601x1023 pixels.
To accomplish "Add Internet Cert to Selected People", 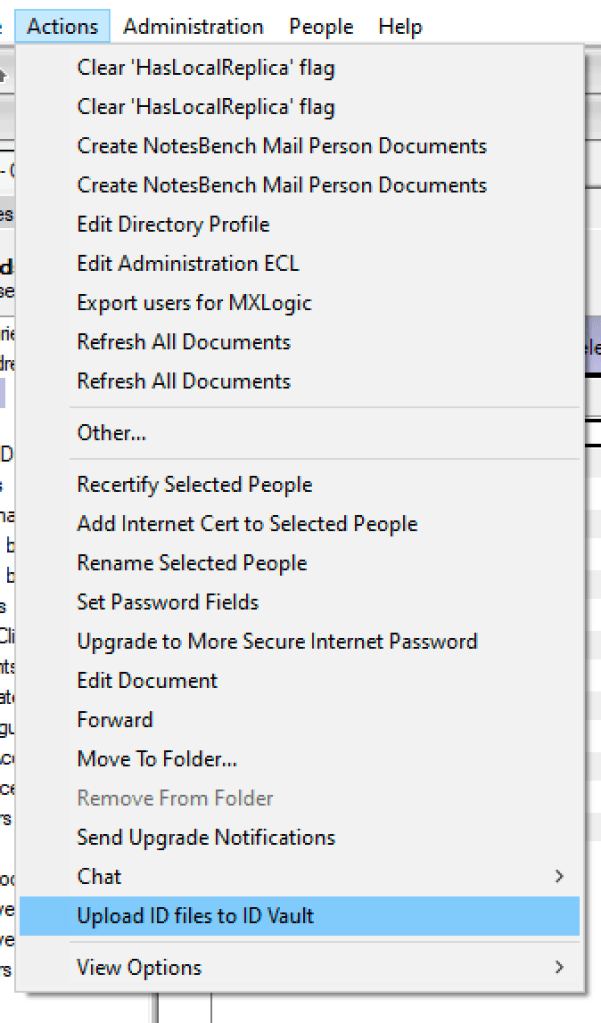I will [x=247, y=524].
